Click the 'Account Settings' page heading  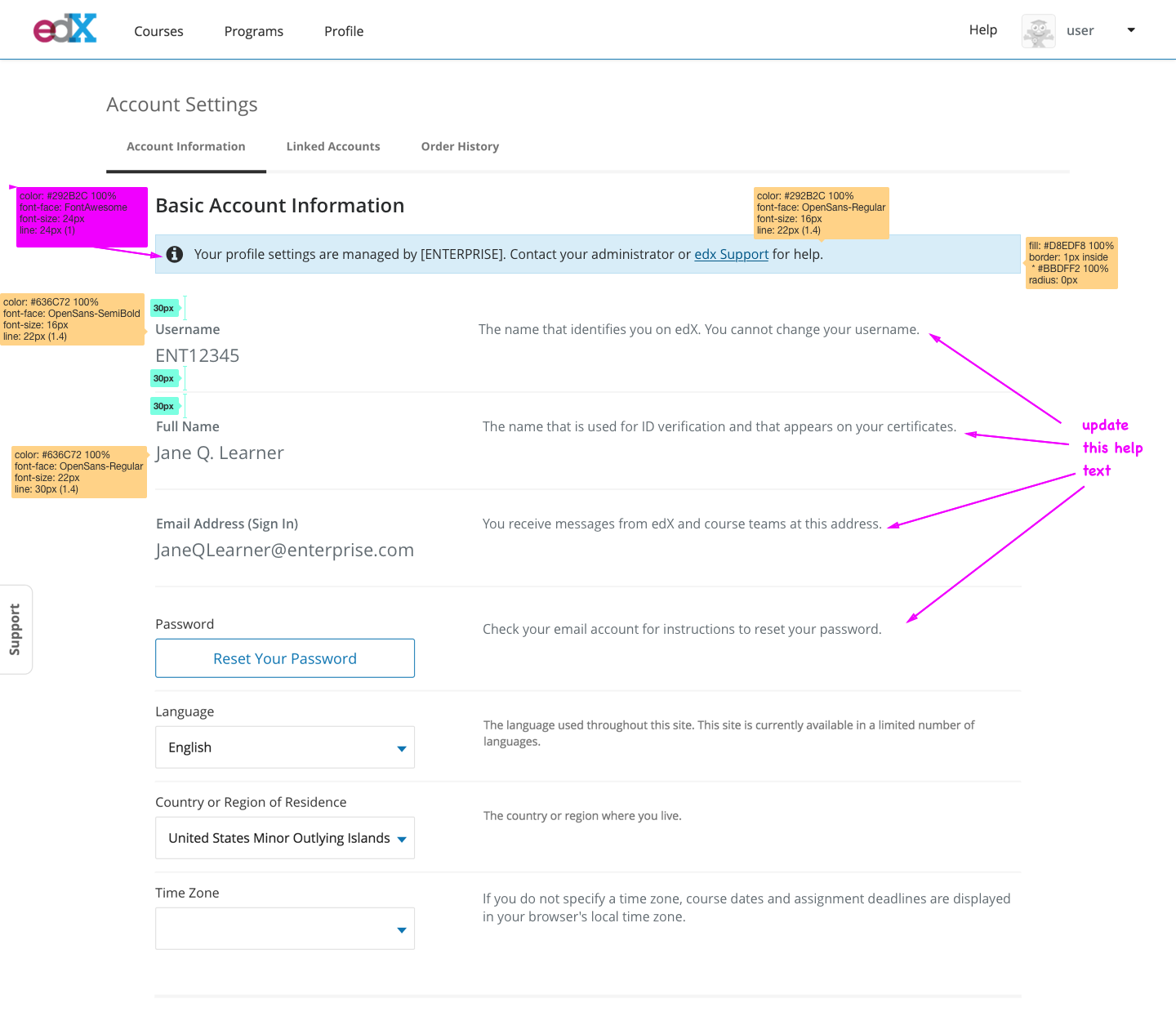pyautogui.click(x=182, y=105)
